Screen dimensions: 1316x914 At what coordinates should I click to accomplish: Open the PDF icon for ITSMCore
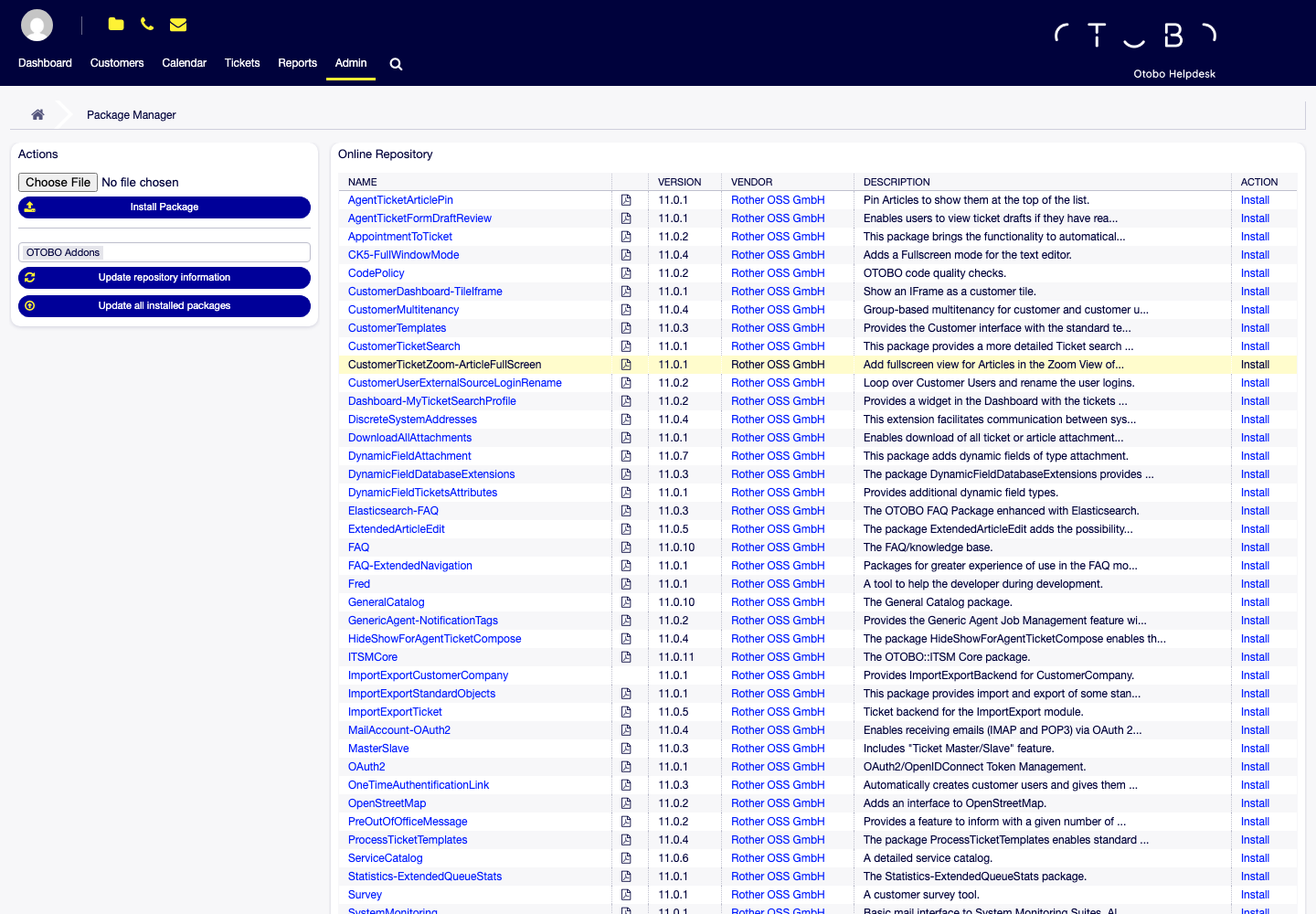pos(626,657)
